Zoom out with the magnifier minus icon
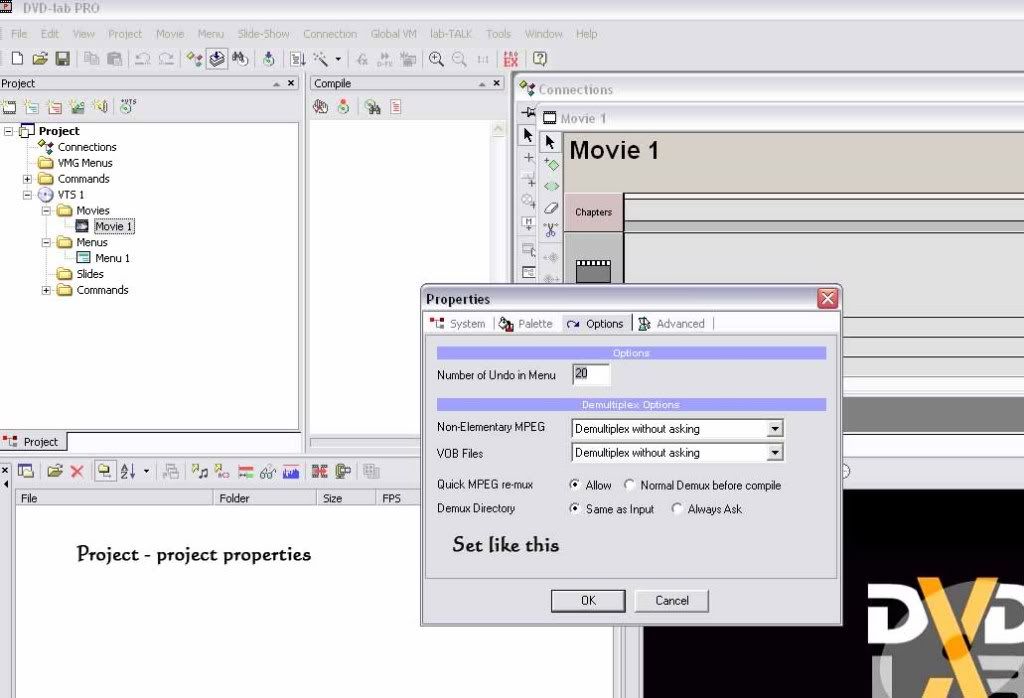Screen dimensions: 1024x698 click(459, 59)
